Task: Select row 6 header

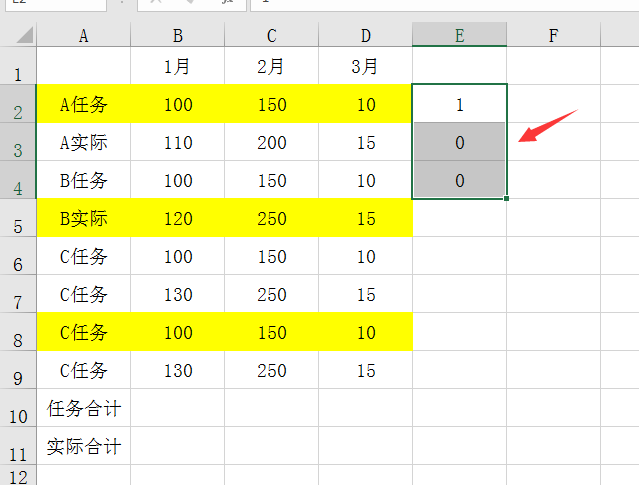Action: tap(18, 256)
